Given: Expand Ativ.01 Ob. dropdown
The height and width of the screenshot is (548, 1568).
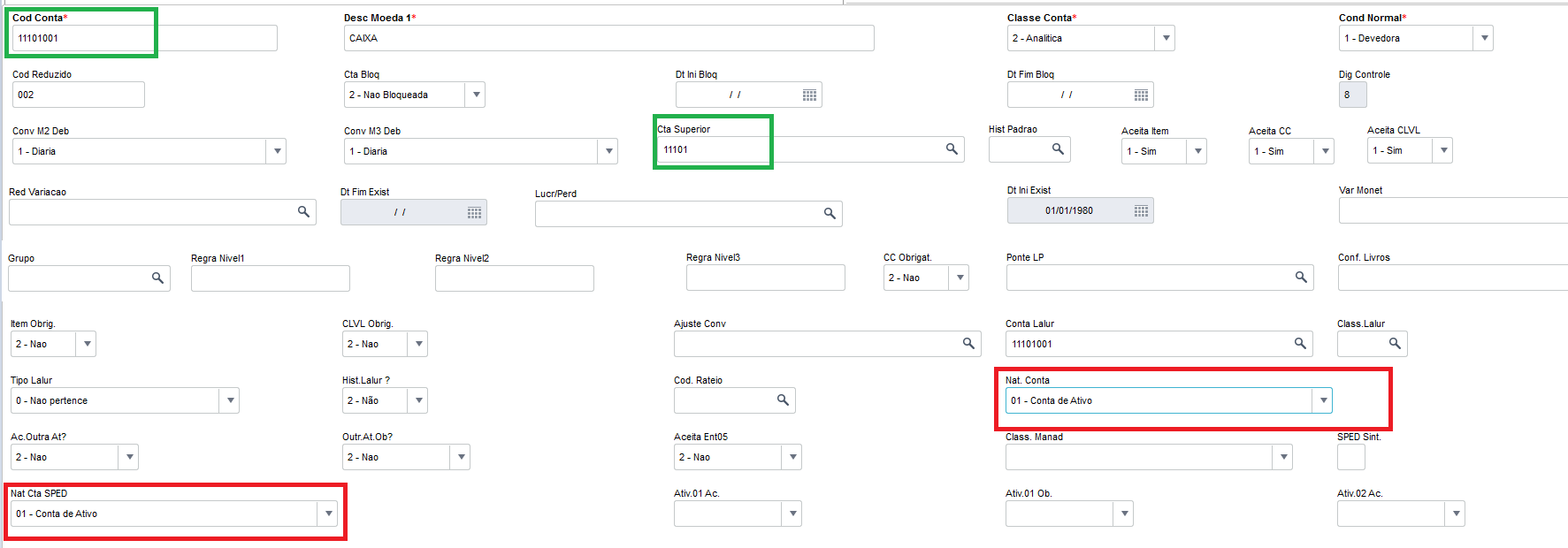Looking at the screenshot, I should (x=1124, y=514).
